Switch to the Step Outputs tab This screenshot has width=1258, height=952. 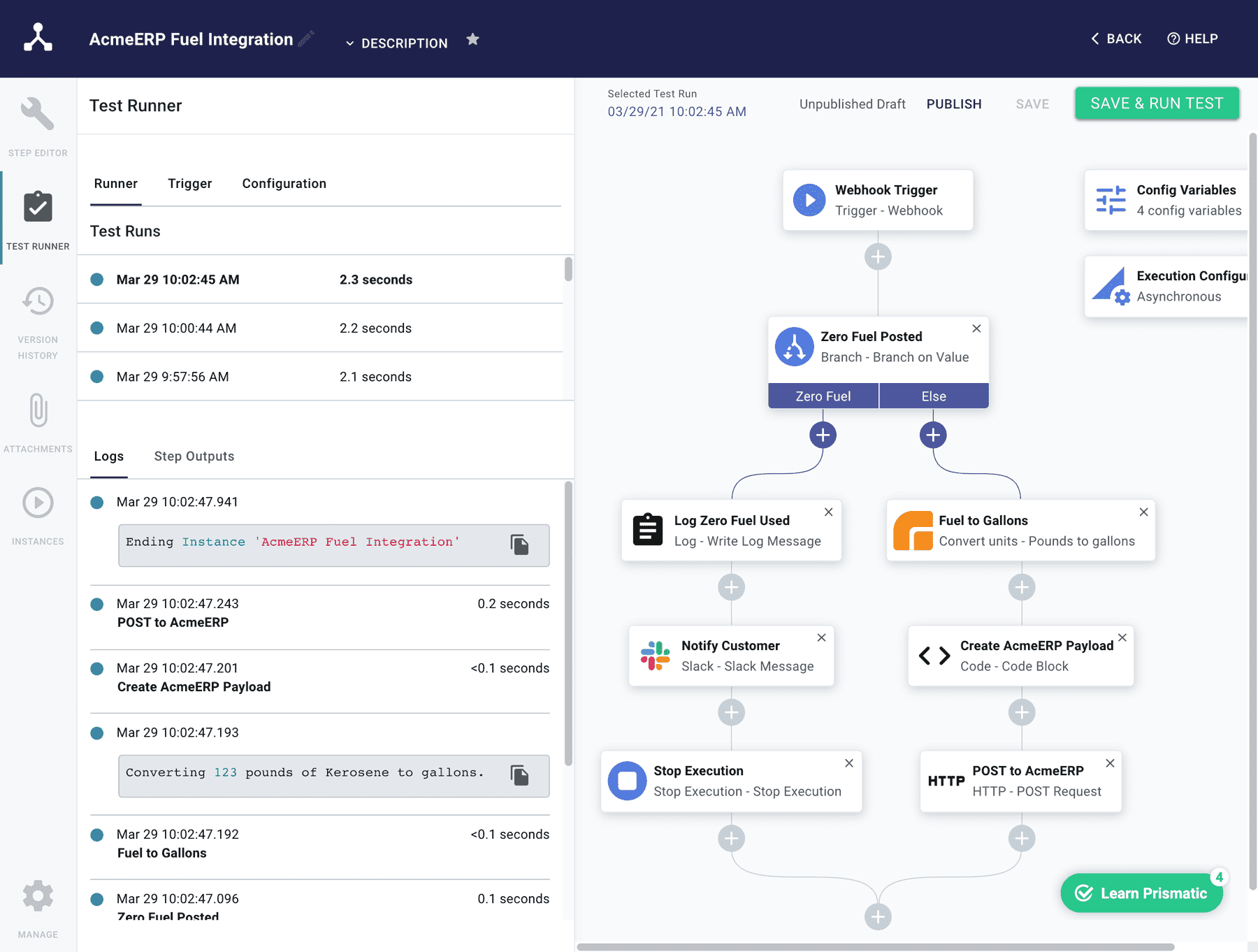(194, 456)
